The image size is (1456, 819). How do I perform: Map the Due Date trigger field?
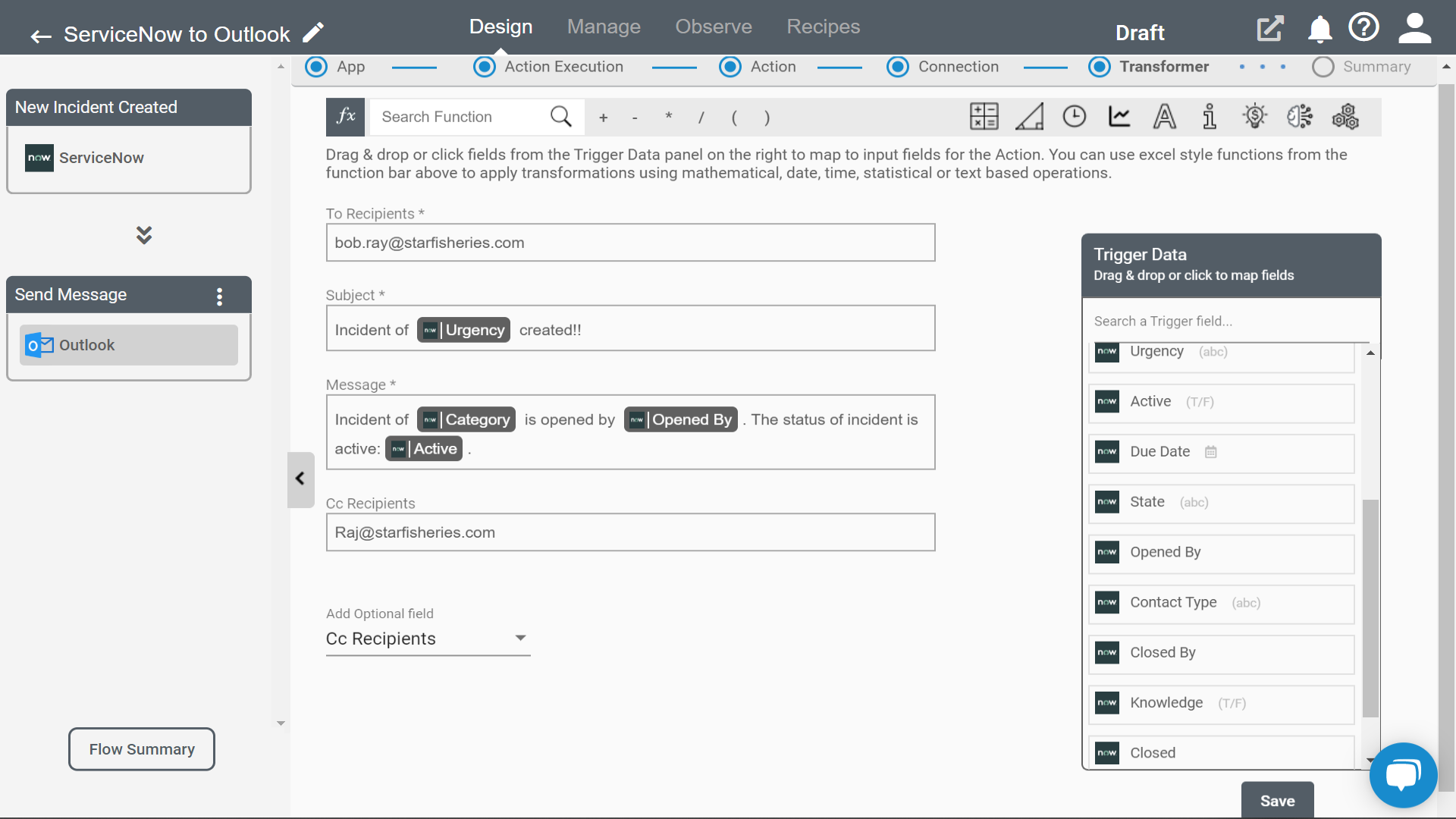(1221, 453)
